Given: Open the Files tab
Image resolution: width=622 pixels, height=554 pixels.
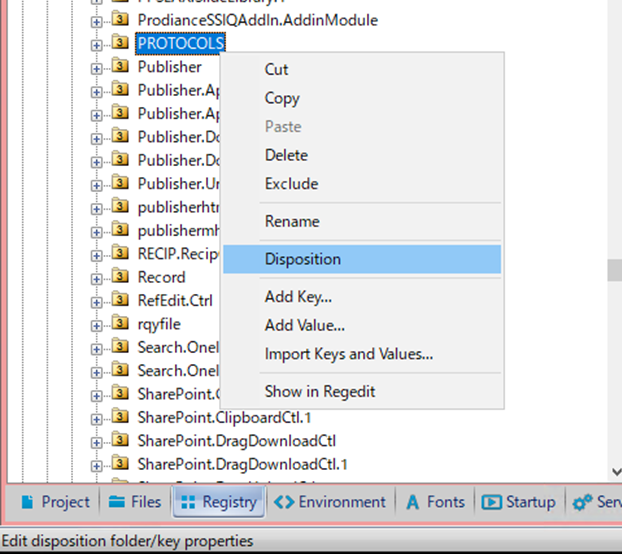Looking at the screenshot, I should click(134, 502).
